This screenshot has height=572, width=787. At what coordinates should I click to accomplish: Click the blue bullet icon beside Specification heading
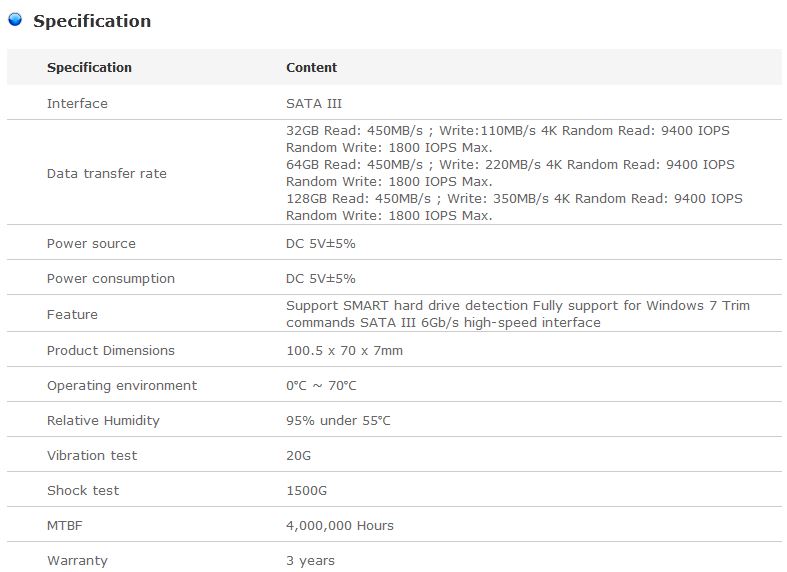coord(15,19)
